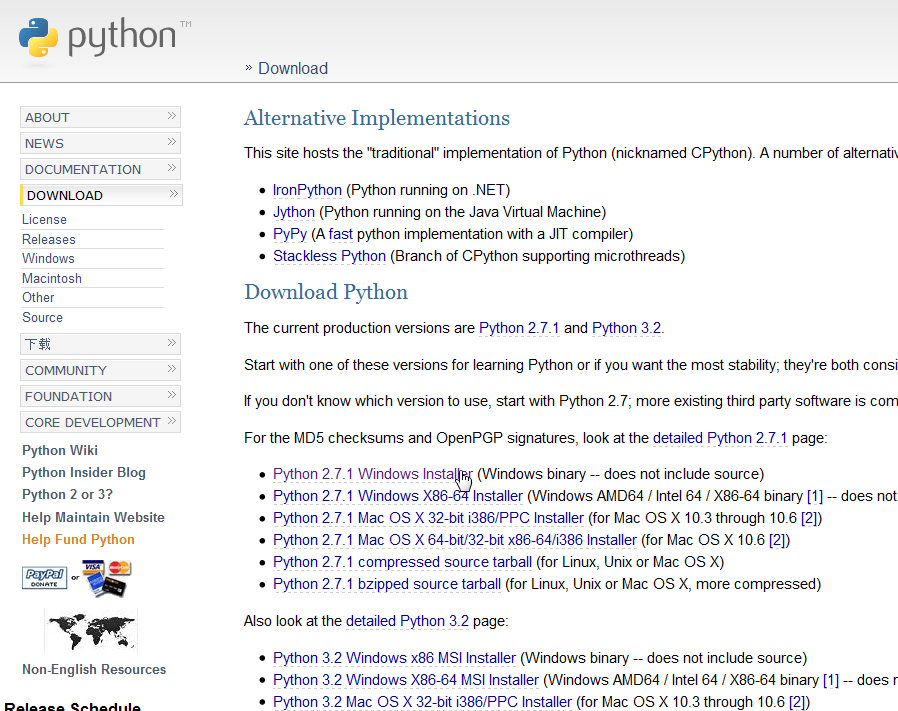Go to the License submenu page
This screenshot has height=711, width=898.
tap(44, 219)
